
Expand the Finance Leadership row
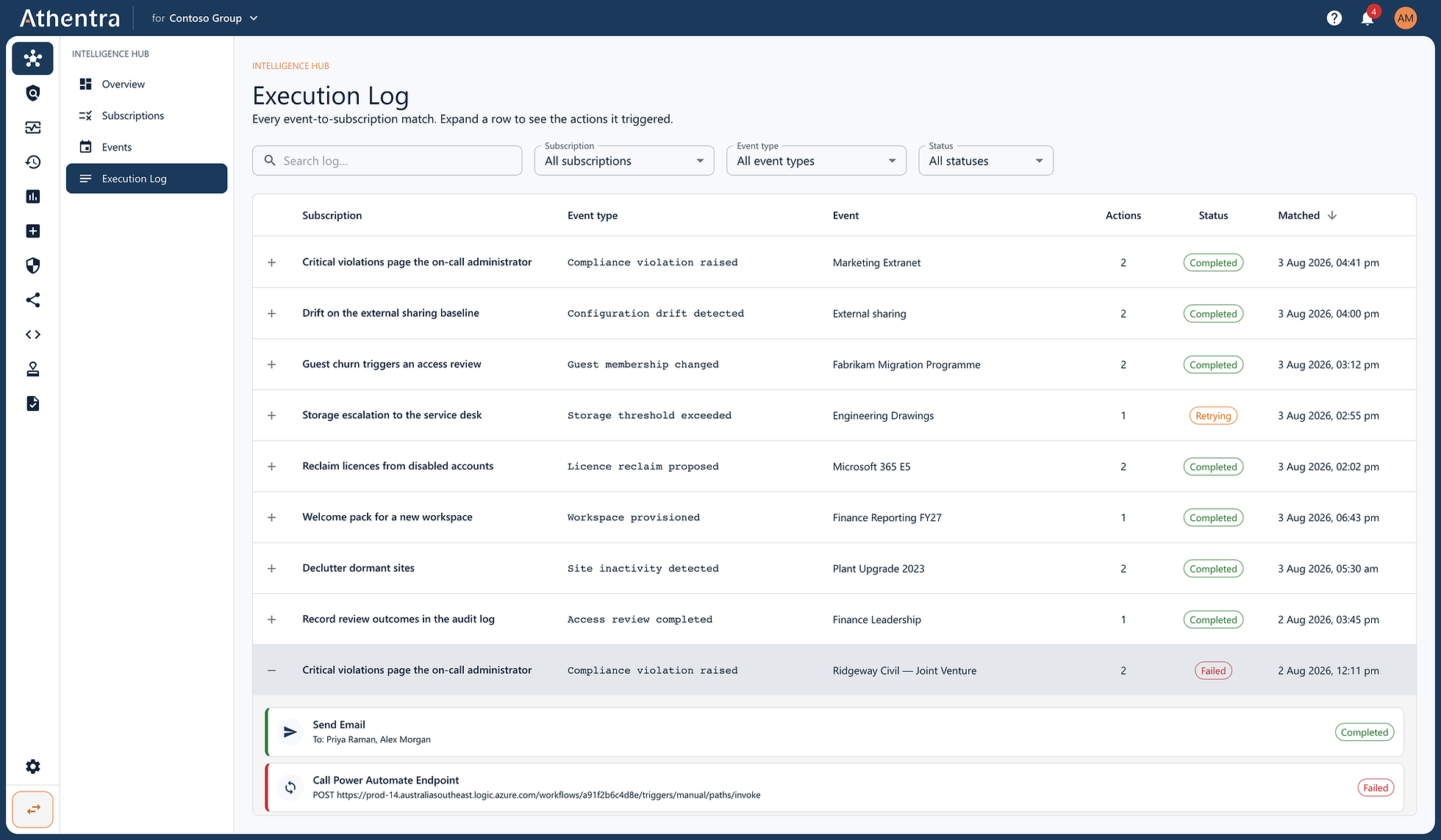pos(271,620)
